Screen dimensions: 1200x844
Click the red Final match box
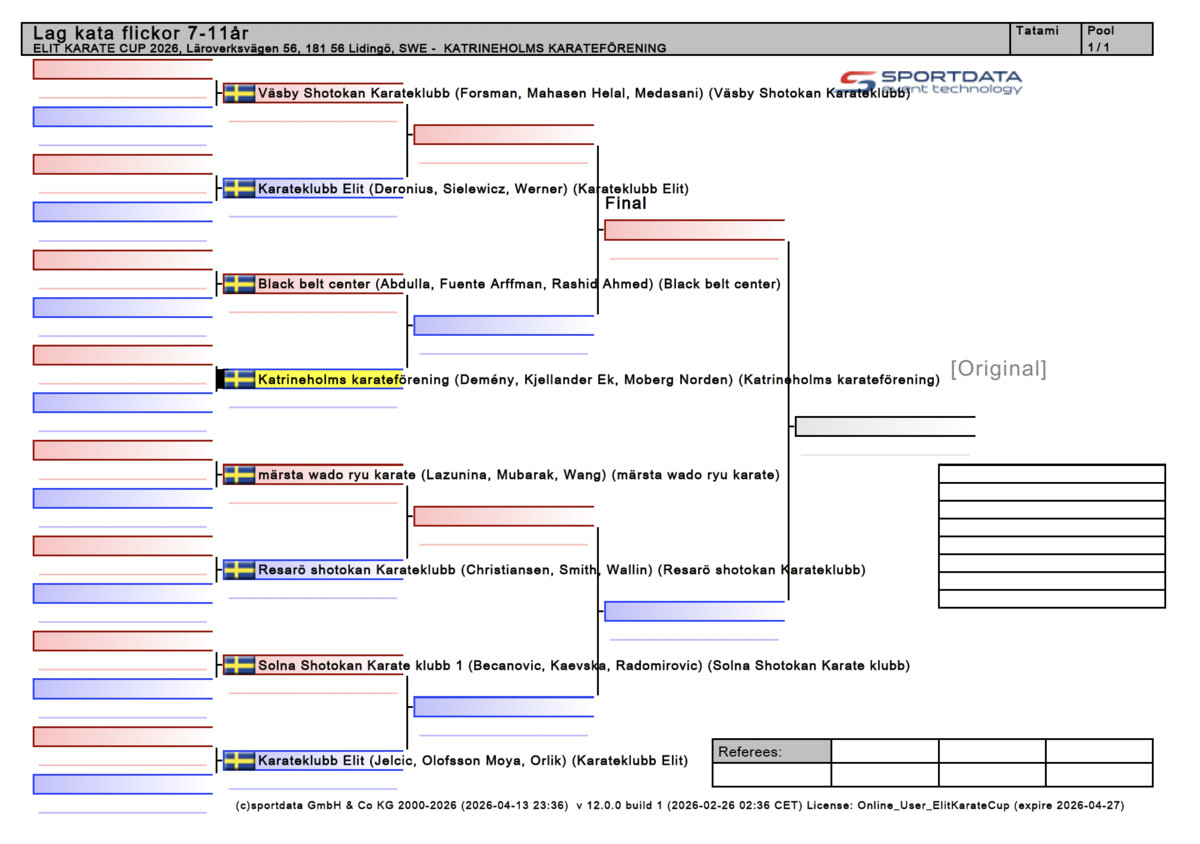coord(694,230)
